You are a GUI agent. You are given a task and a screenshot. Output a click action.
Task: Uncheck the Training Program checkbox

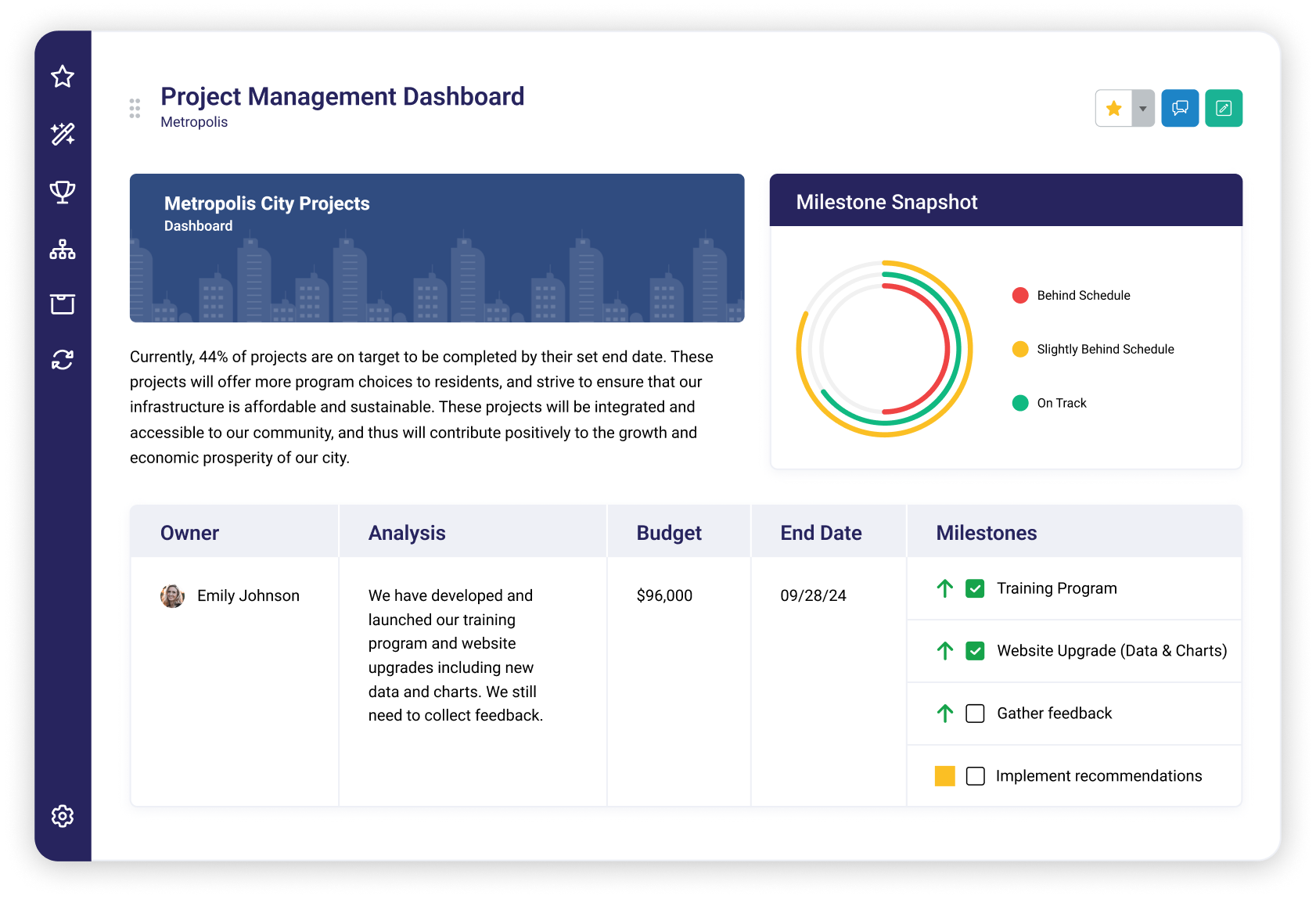coord(975,588)
